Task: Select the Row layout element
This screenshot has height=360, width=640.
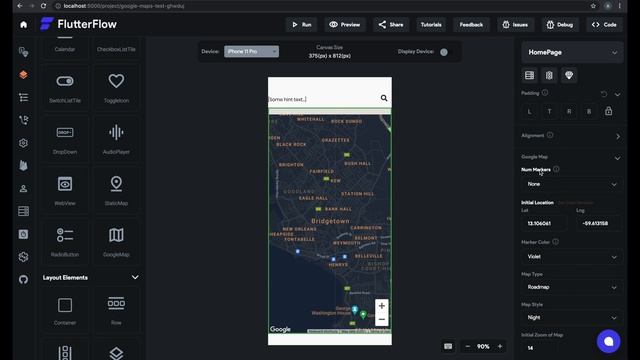Action: 116,311
